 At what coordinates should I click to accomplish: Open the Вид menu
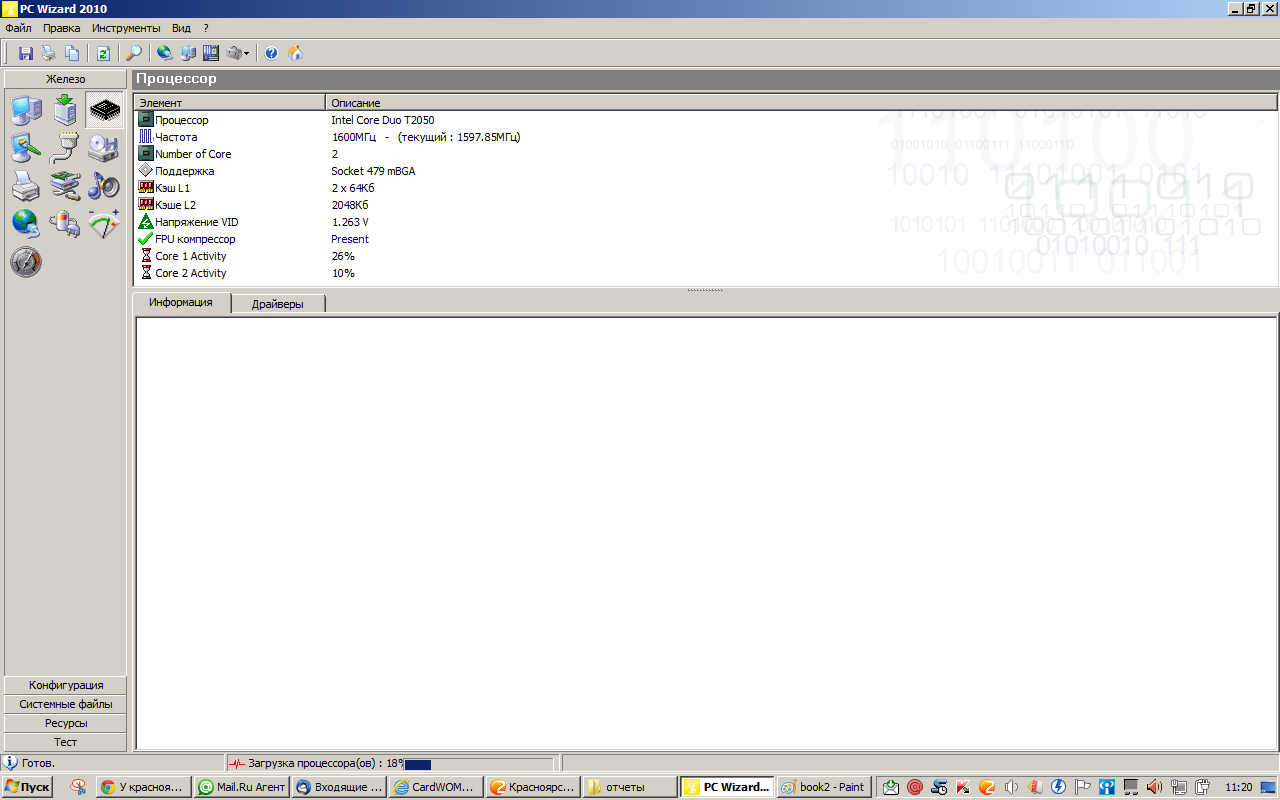pos(181,28)
